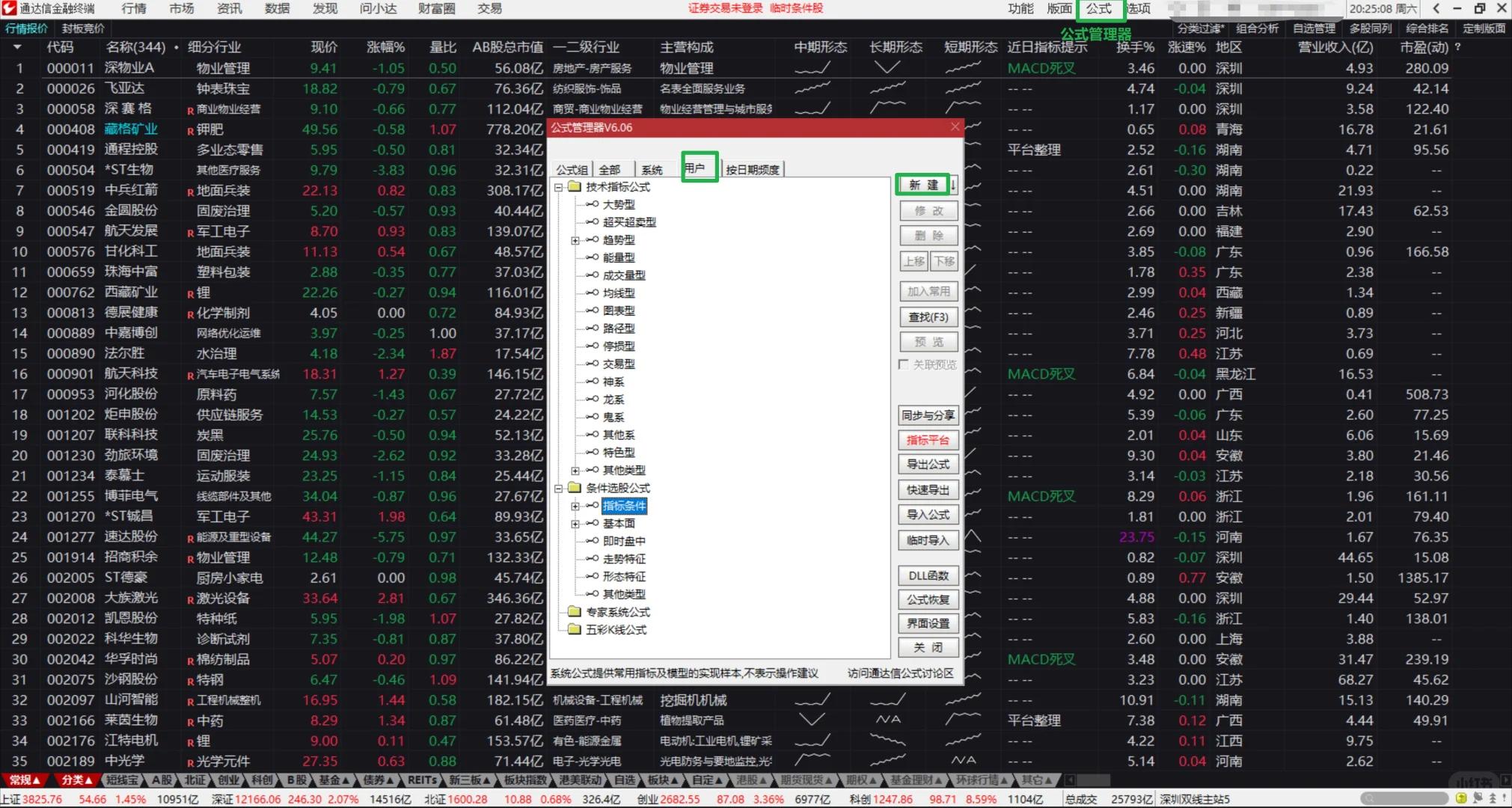Click the 通达信 app logo icon
The height and width of the screenshot is (808, 1512).
pyautogui.click(x=9, y=8)
